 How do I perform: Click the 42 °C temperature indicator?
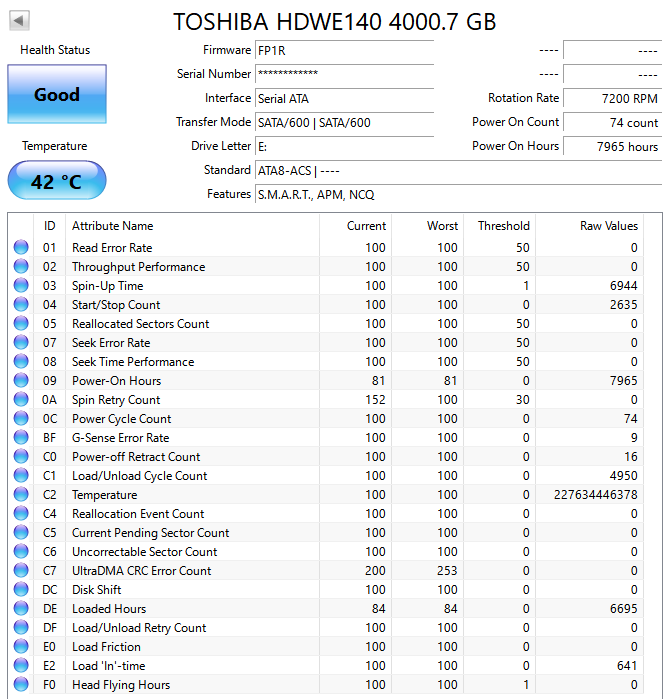[x=57, y=181]
